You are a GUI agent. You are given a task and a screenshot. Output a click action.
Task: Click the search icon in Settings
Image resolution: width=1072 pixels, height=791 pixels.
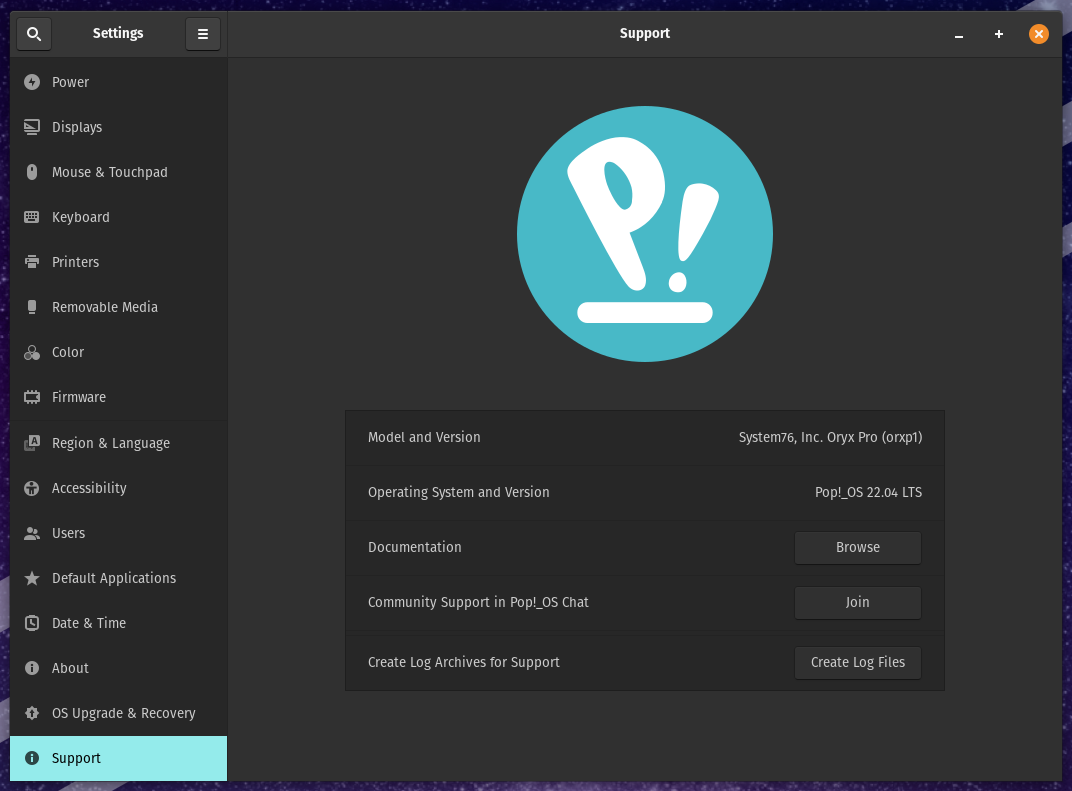[33, 33]
